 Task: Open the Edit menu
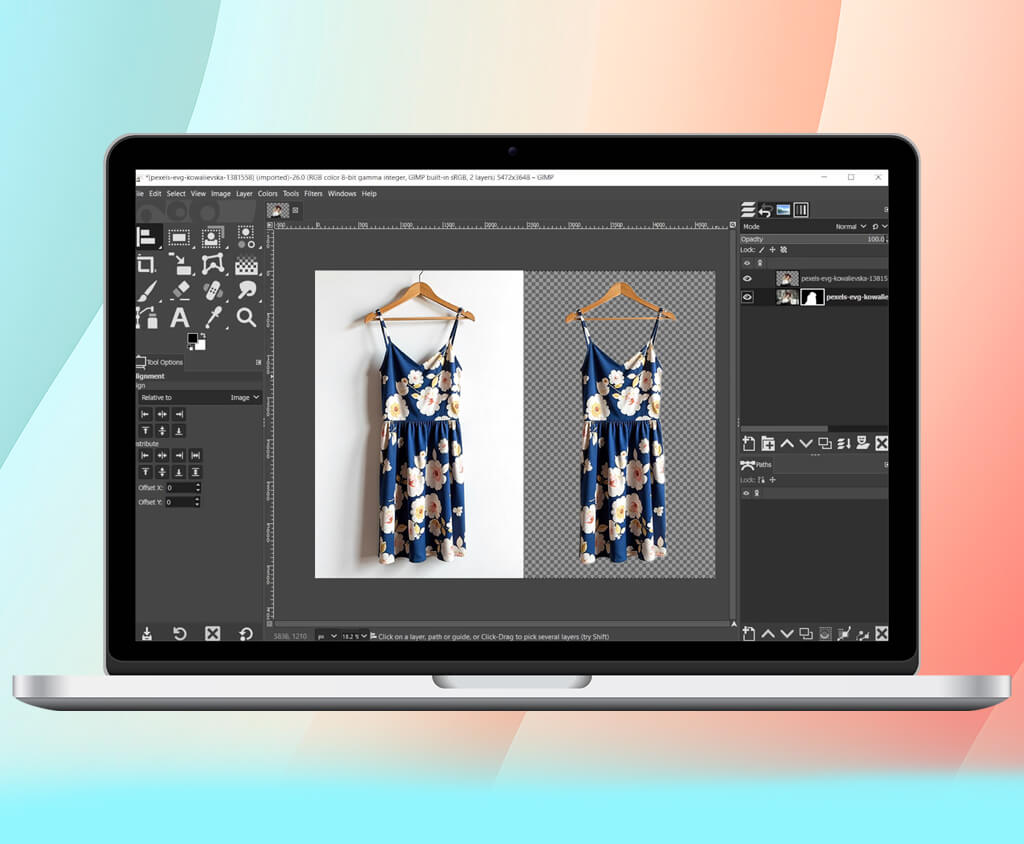click(x=155, y=193)
